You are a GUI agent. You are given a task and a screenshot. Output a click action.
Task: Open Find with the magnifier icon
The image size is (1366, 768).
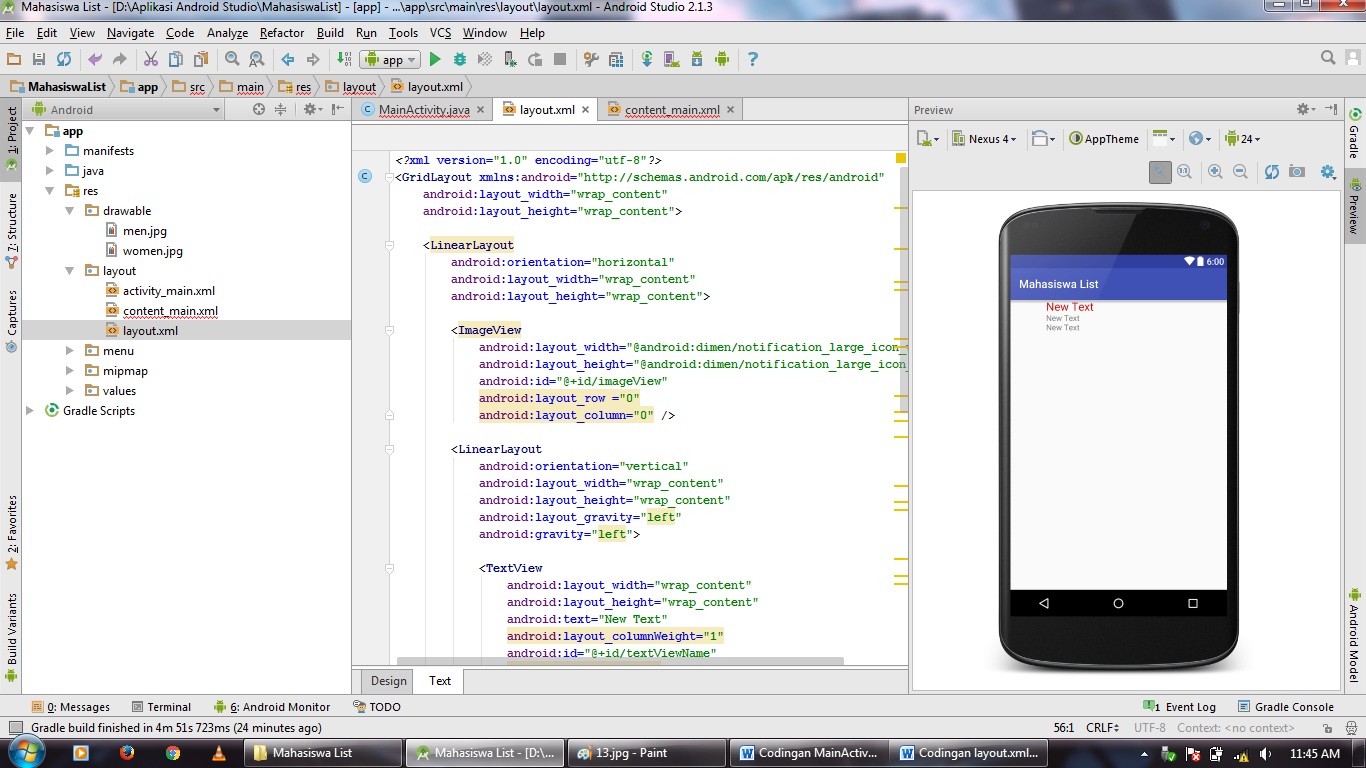(x=232, y=60)
